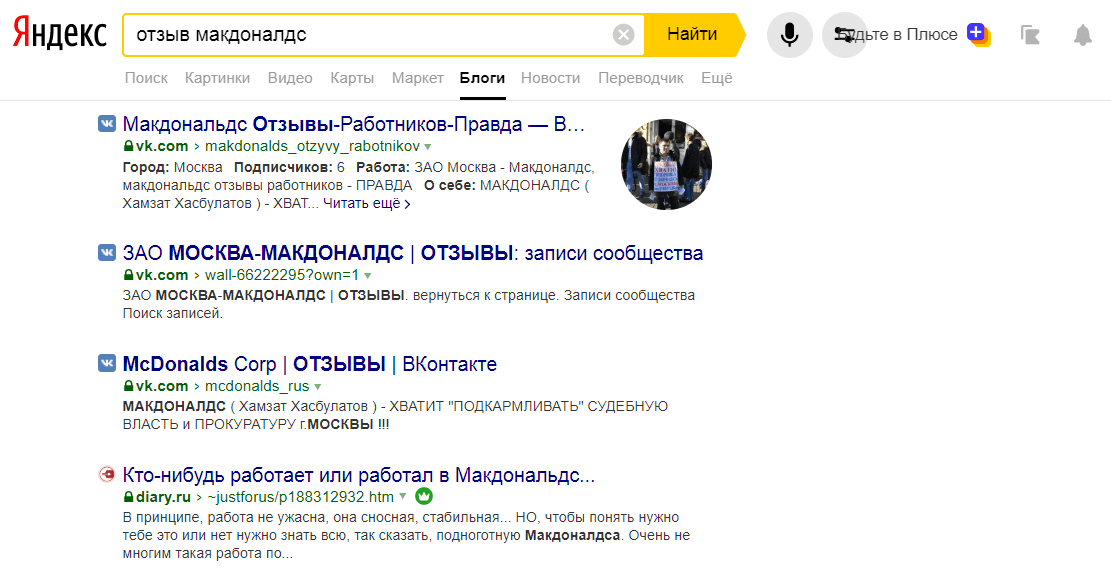The image size is (1111, 574).
Task: Select the Блоги tab
Action: [483, 78]
